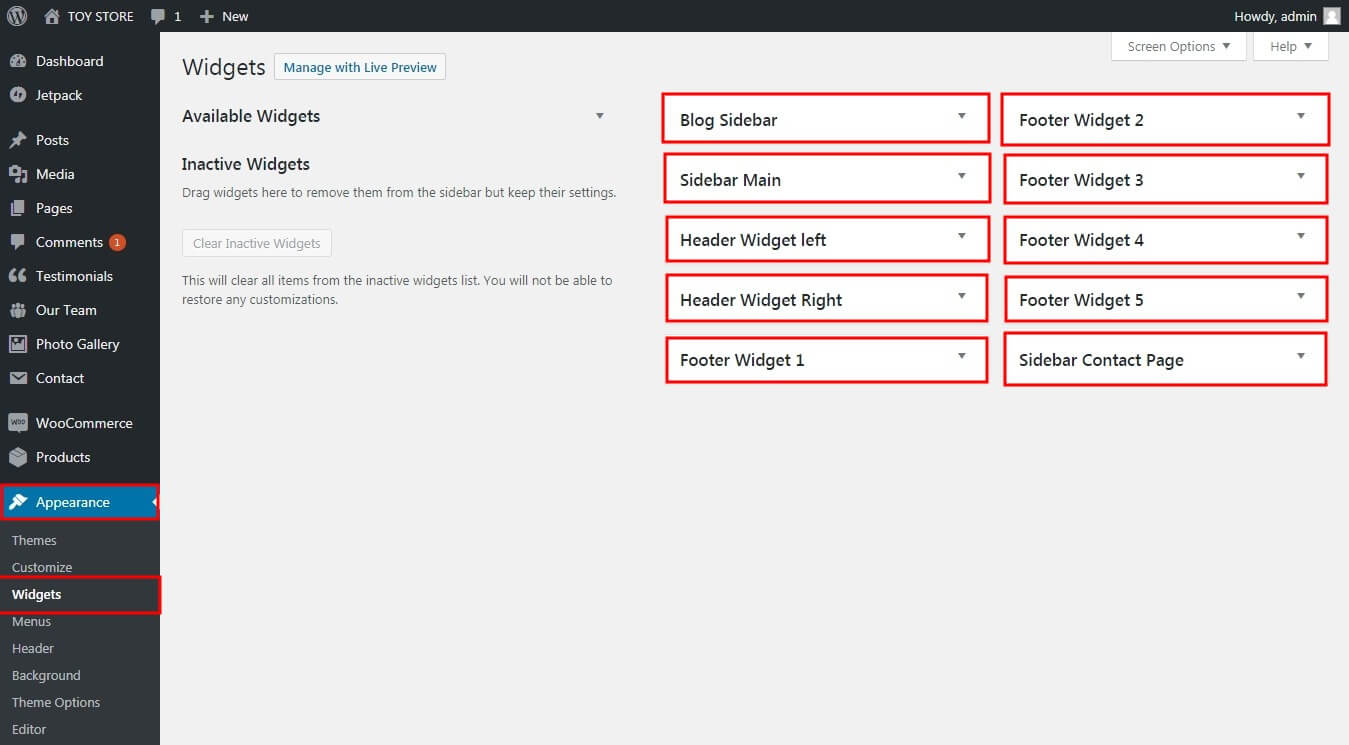This screenshot has width=1349, height=745.
Task: Open the WooCommerce menu item
Action: pos(80,423)
